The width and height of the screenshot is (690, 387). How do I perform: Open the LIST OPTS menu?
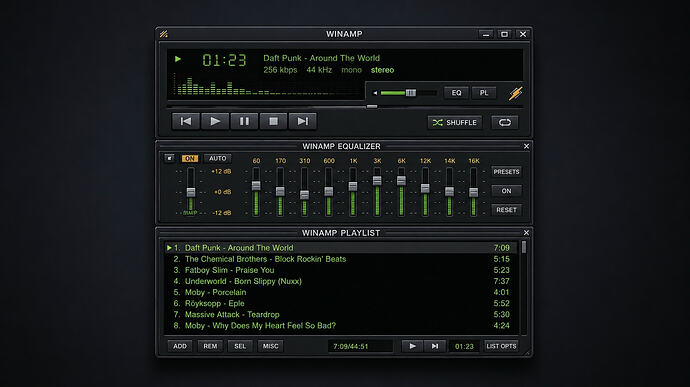tap(501, 346)
